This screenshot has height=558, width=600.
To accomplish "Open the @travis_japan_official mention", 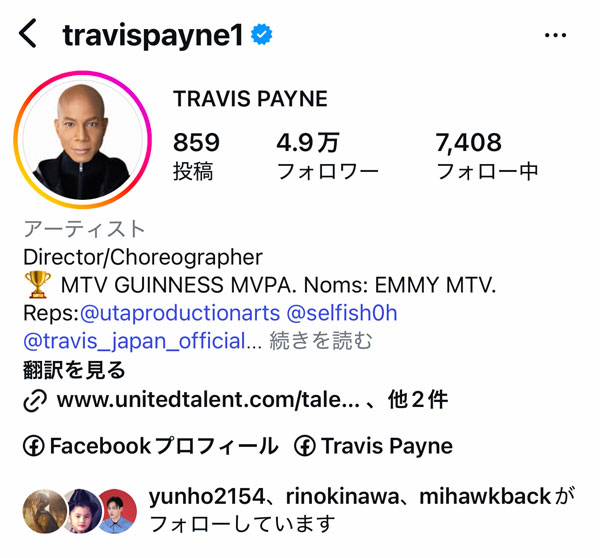I will click(135, 341).
